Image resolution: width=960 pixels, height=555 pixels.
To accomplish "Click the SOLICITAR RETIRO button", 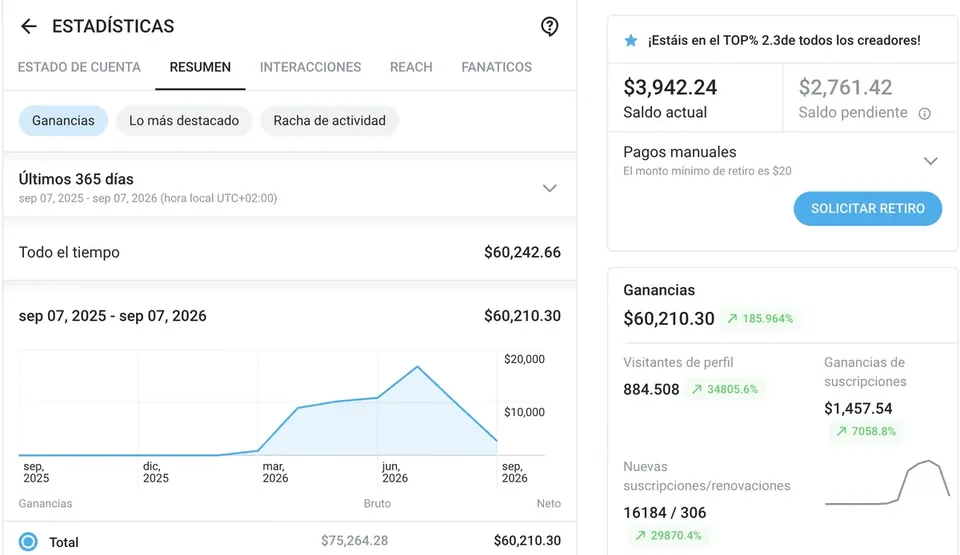I will [x=868, y=208].
